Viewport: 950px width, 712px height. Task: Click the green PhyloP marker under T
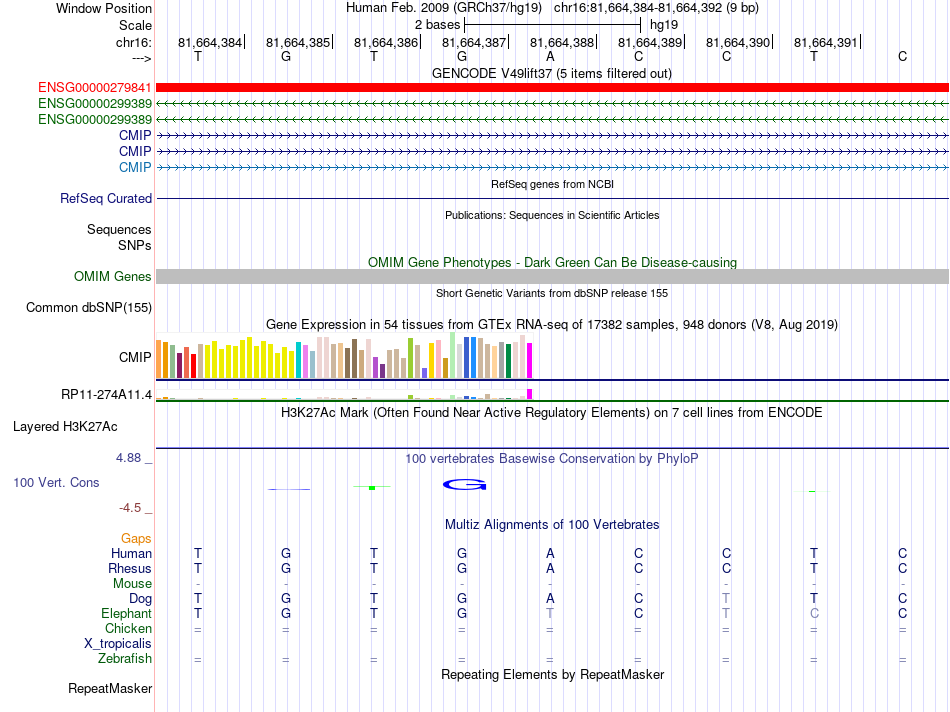[x=372, y=487]
